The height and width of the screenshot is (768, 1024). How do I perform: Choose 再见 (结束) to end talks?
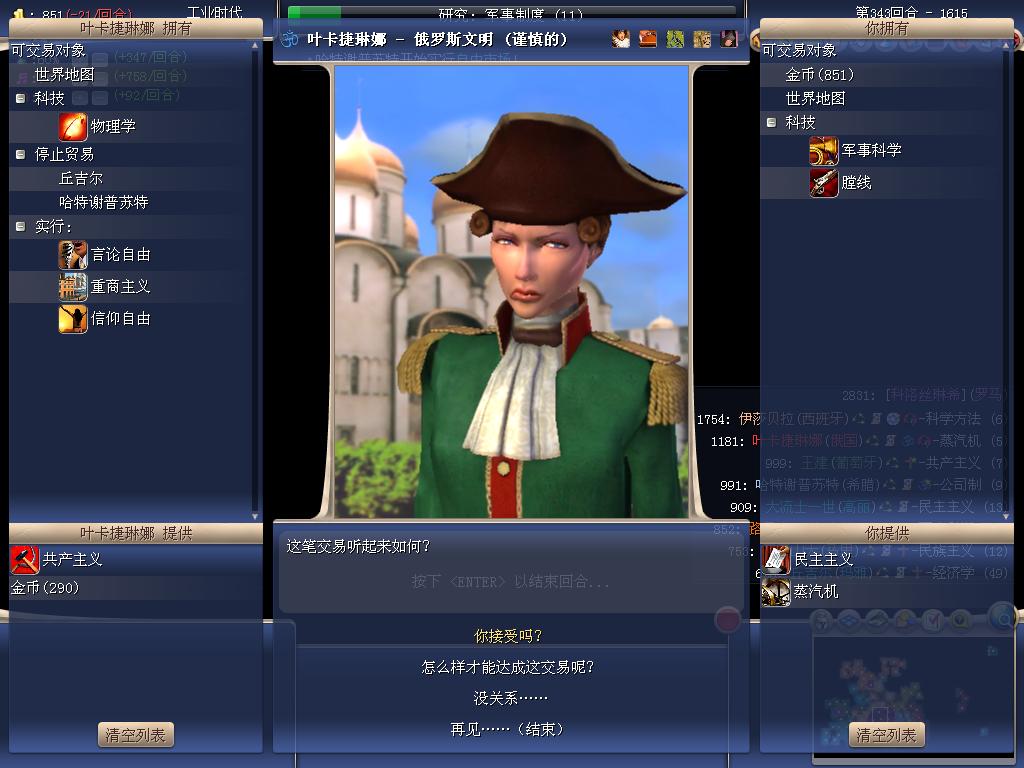[x=507, y=729]
